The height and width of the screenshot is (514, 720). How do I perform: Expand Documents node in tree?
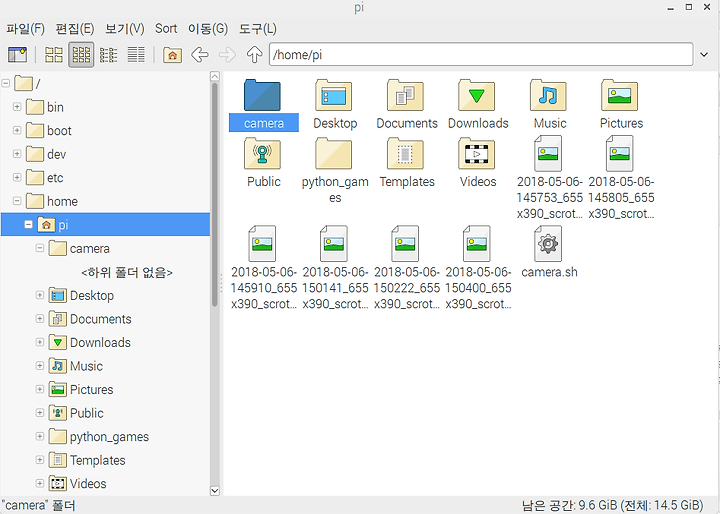(x=40, y=318)
